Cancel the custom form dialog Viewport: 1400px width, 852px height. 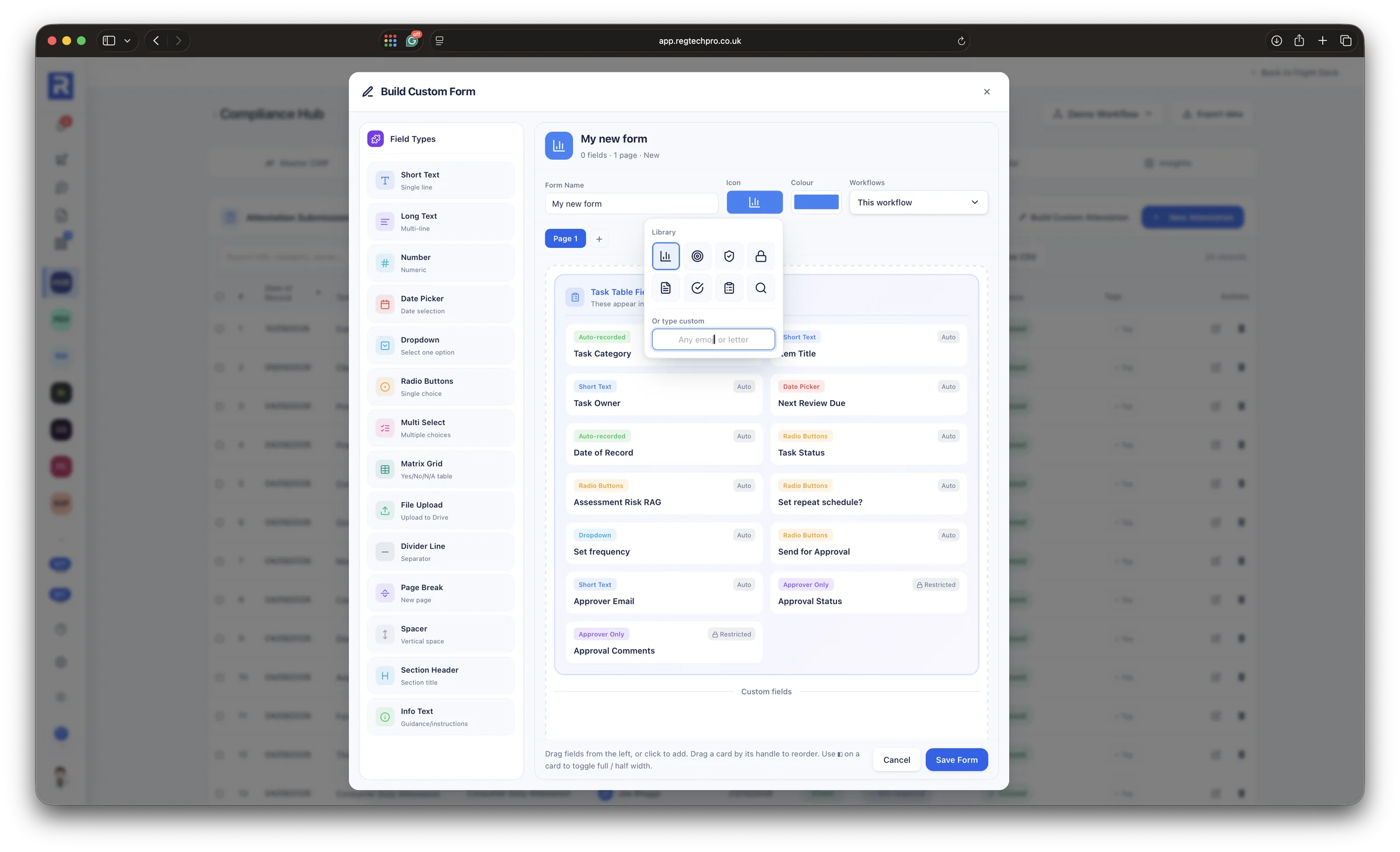(897, 760)
